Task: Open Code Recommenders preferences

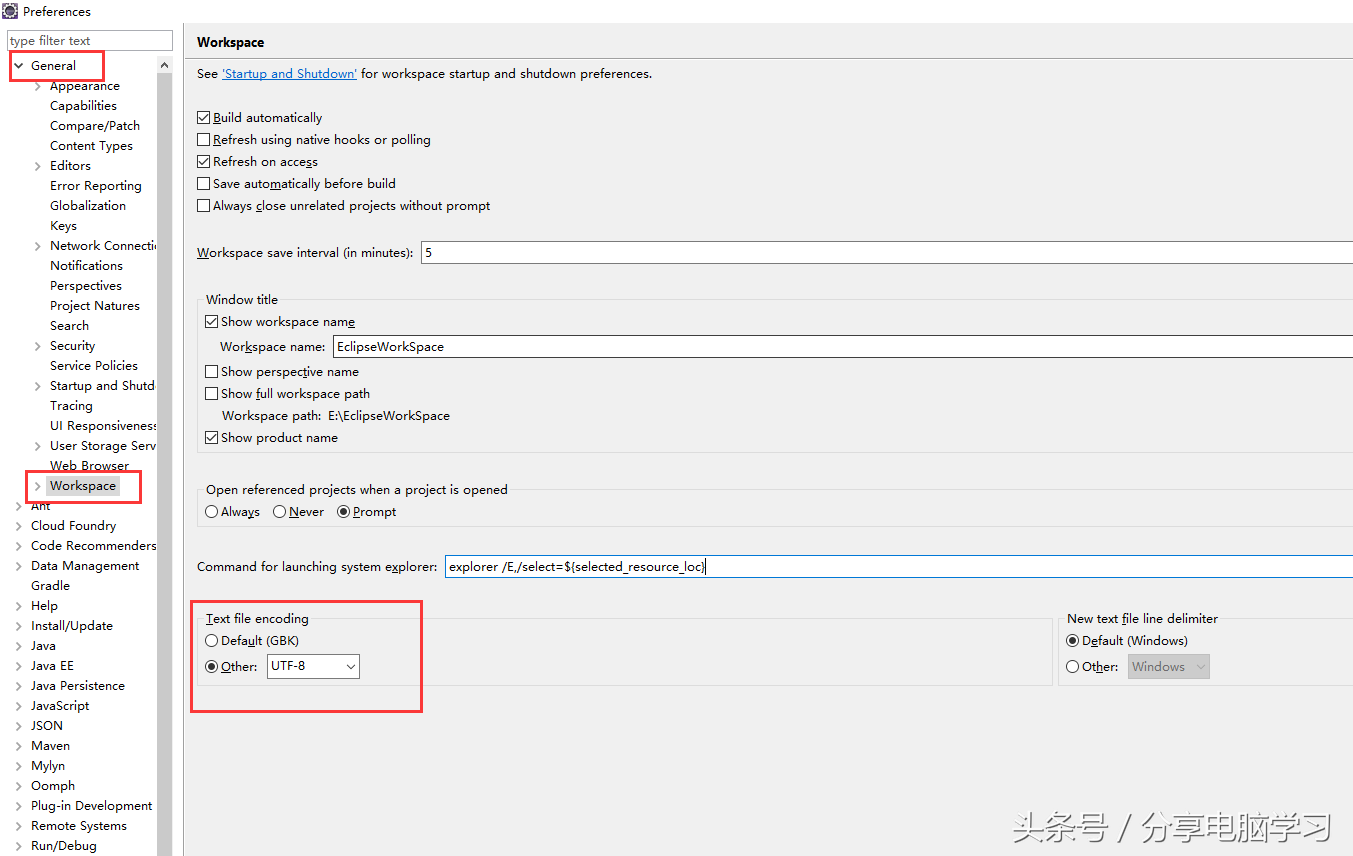Action: [93, 546]
